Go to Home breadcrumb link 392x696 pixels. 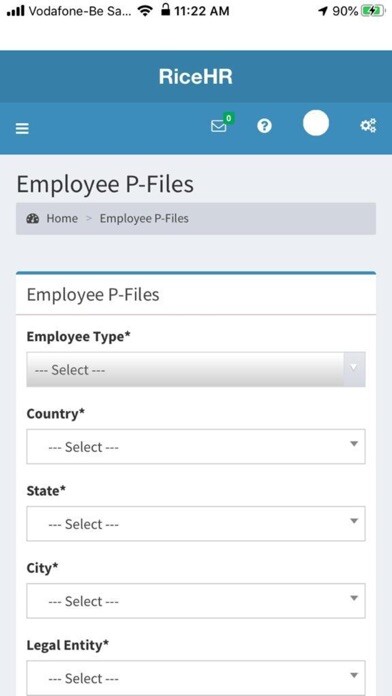[62, 218]
